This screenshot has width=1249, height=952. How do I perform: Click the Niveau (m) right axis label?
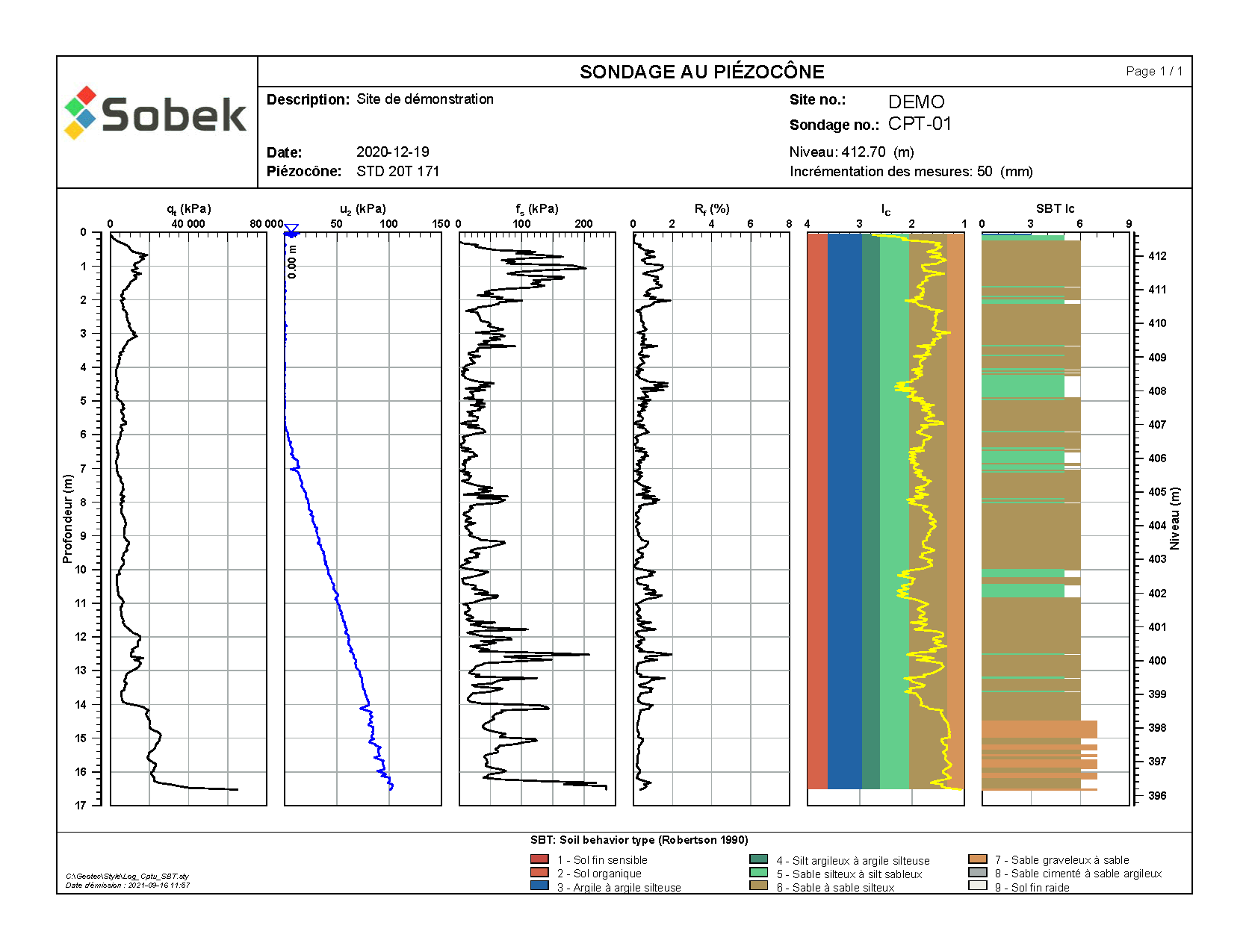pyautogui.click(x=1175, y=518)
